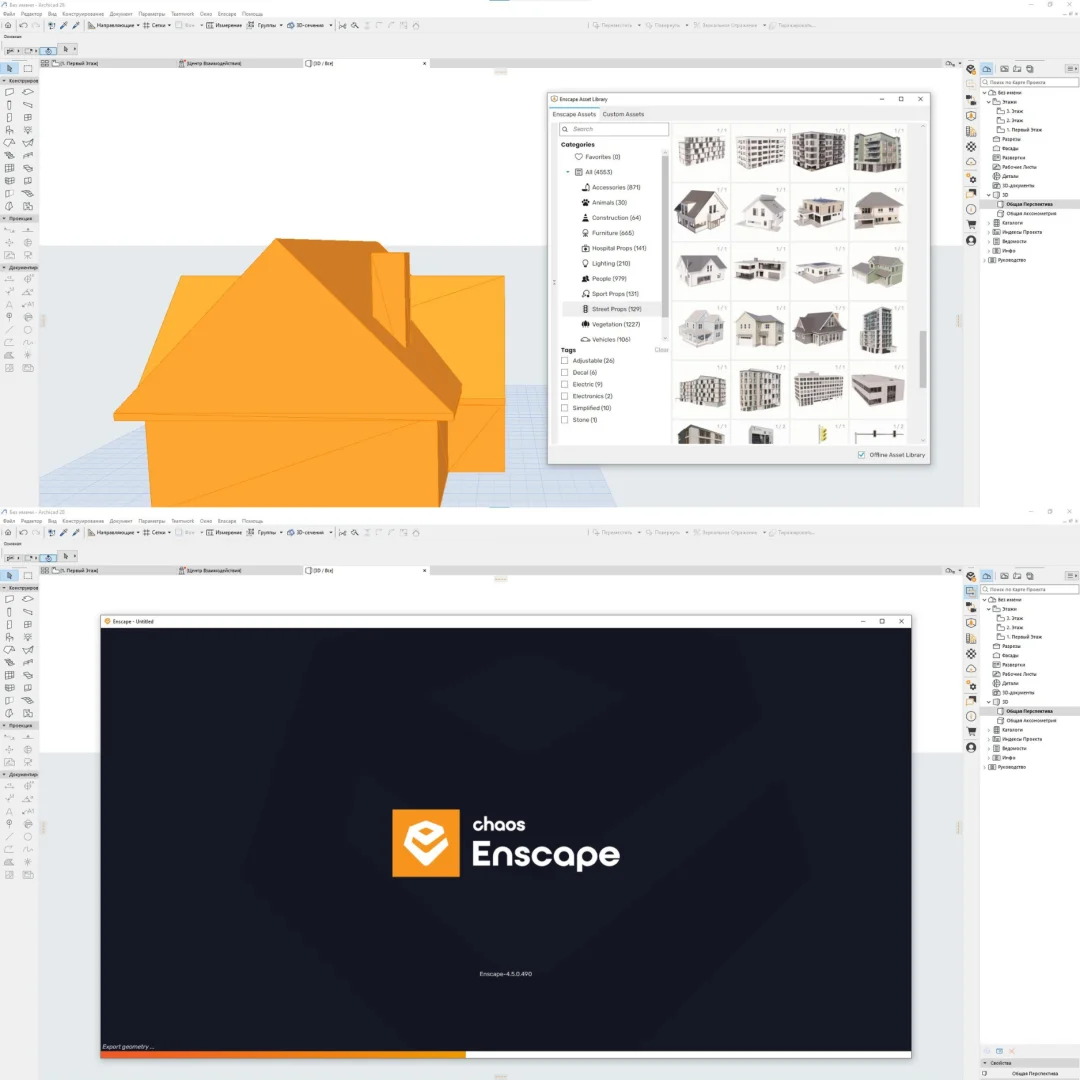The height and width of the screenshot is (1080, 1080).
Task: Open the Furniture chair icon category
Action: pos(584,233)
